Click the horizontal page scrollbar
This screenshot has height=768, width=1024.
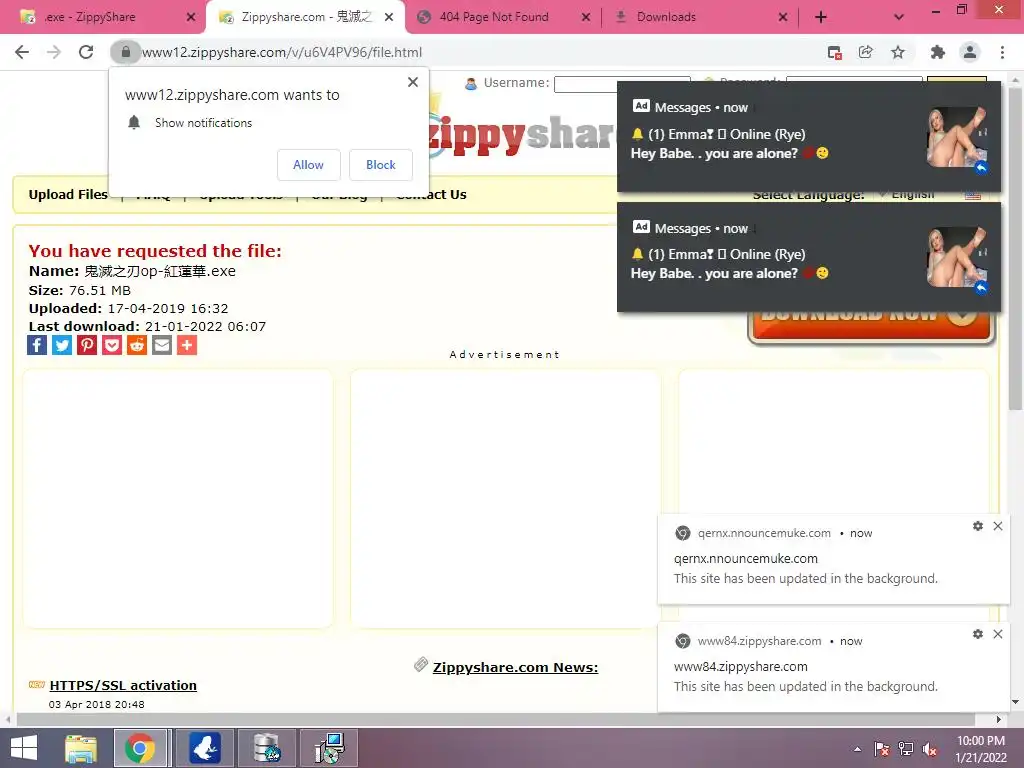click(x=495, y=719)
